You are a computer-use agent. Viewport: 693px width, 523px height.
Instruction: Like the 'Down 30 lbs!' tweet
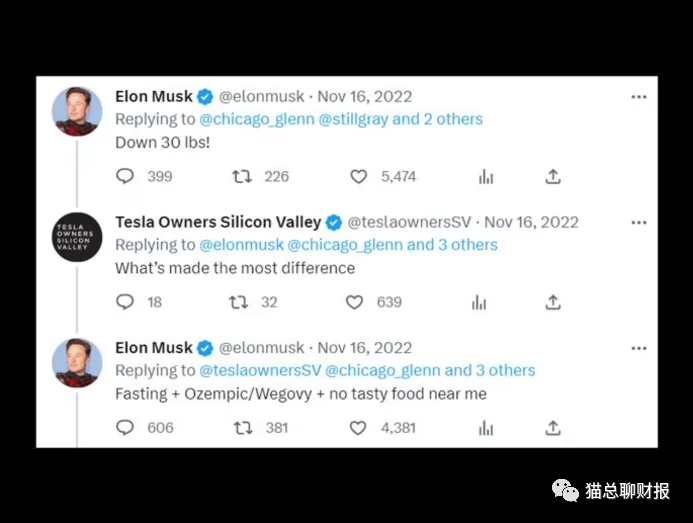(358, 176)
